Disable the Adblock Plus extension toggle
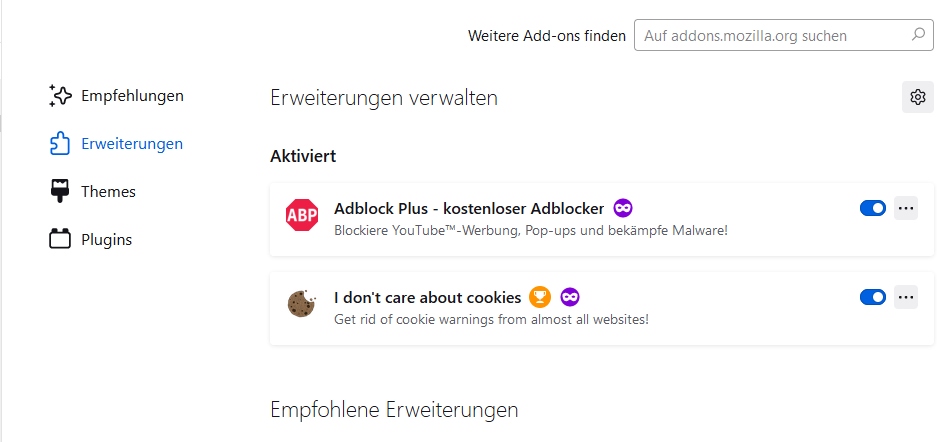 click(x=872, y=208)
